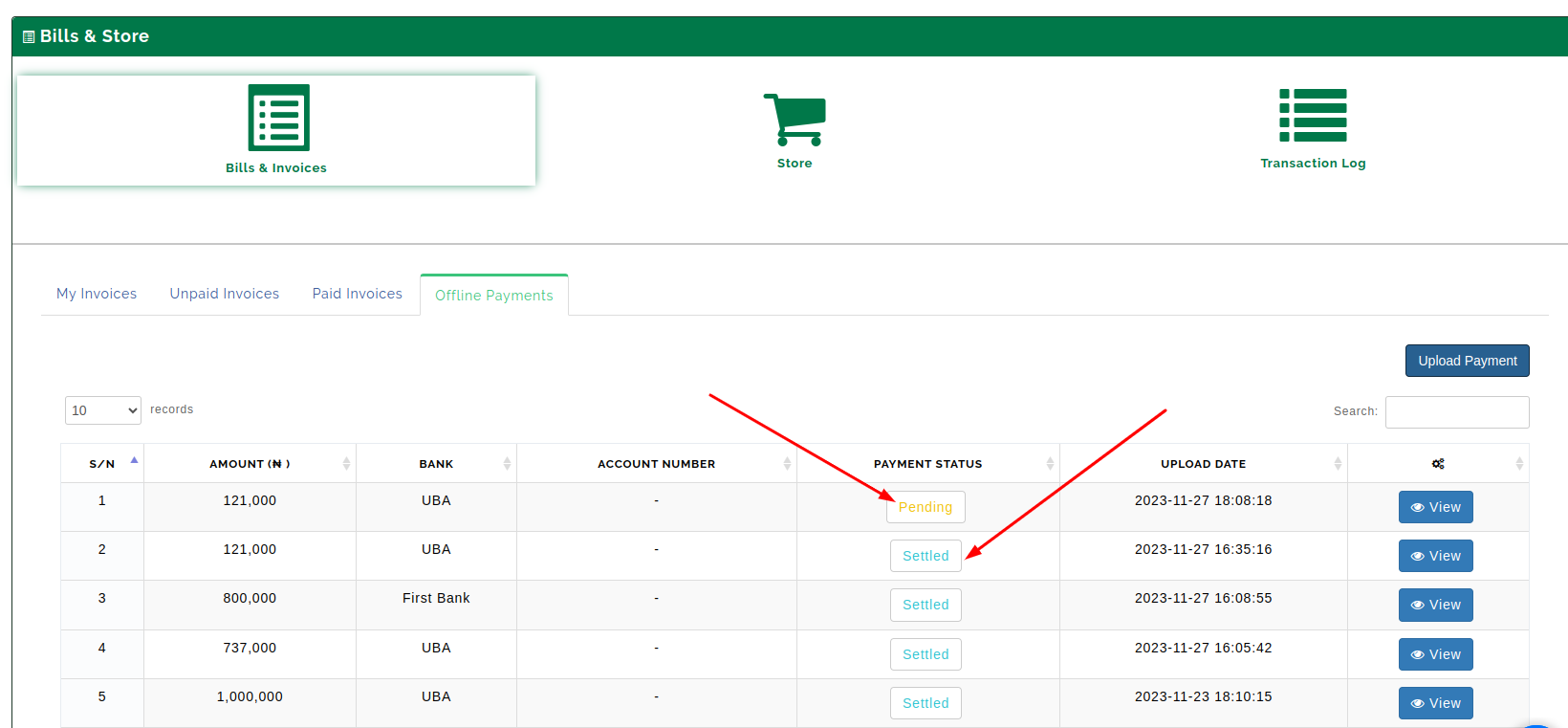
Task: Click the Transaction Log label
Action: click(x=1313, y=164)
